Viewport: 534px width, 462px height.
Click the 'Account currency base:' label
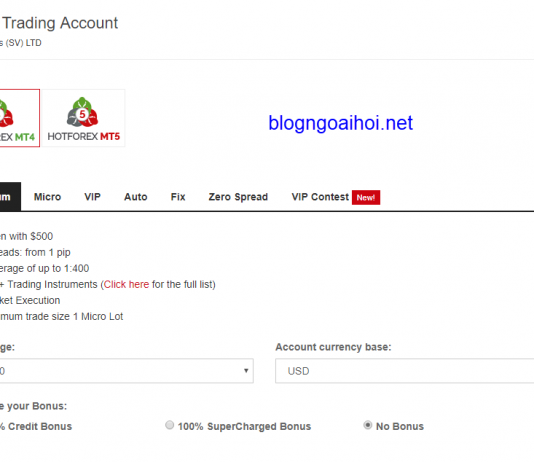point(333,347)
